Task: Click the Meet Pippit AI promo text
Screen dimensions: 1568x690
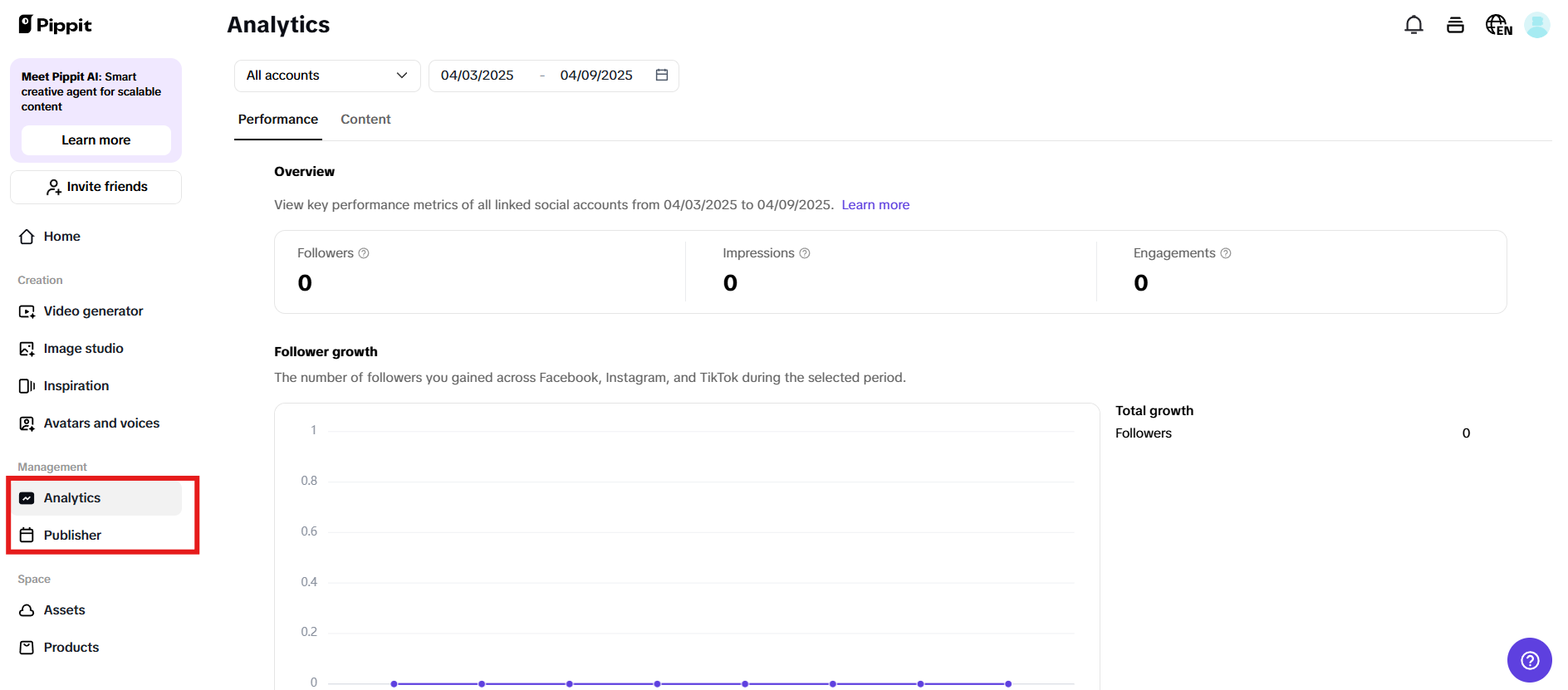Action: pos(91,91)
